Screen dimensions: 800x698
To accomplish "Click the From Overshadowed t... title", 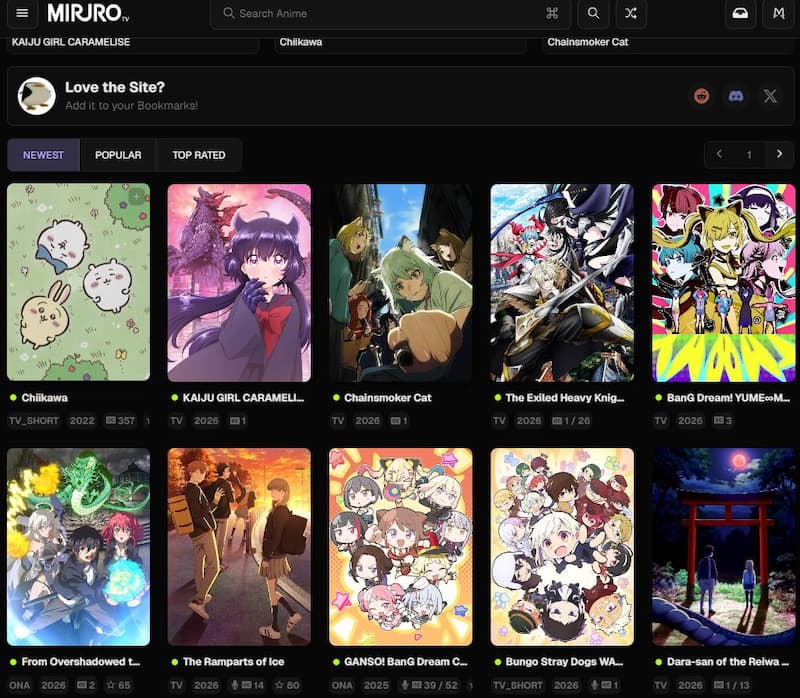I will [x=81, y=662].
